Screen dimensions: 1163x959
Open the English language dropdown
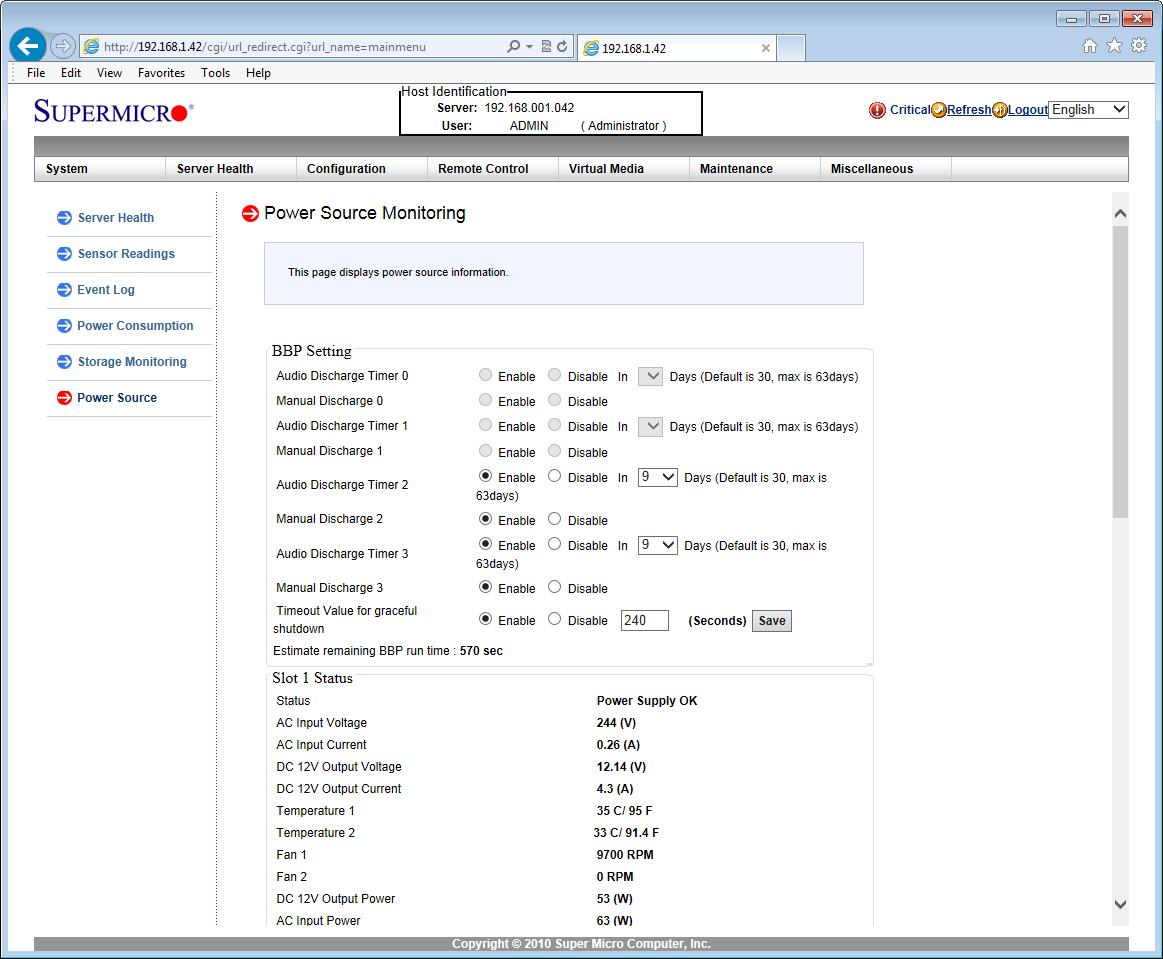pos(1088,110)
